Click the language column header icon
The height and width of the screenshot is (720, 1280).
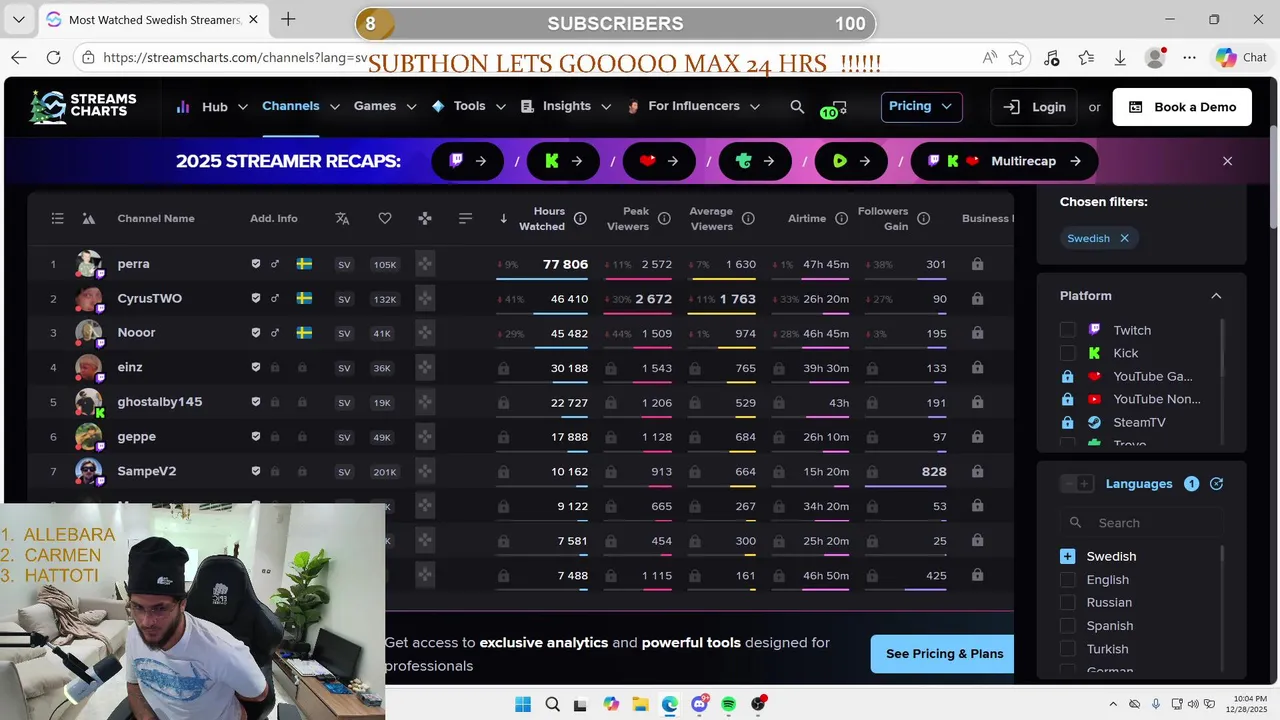pos(342,218)
